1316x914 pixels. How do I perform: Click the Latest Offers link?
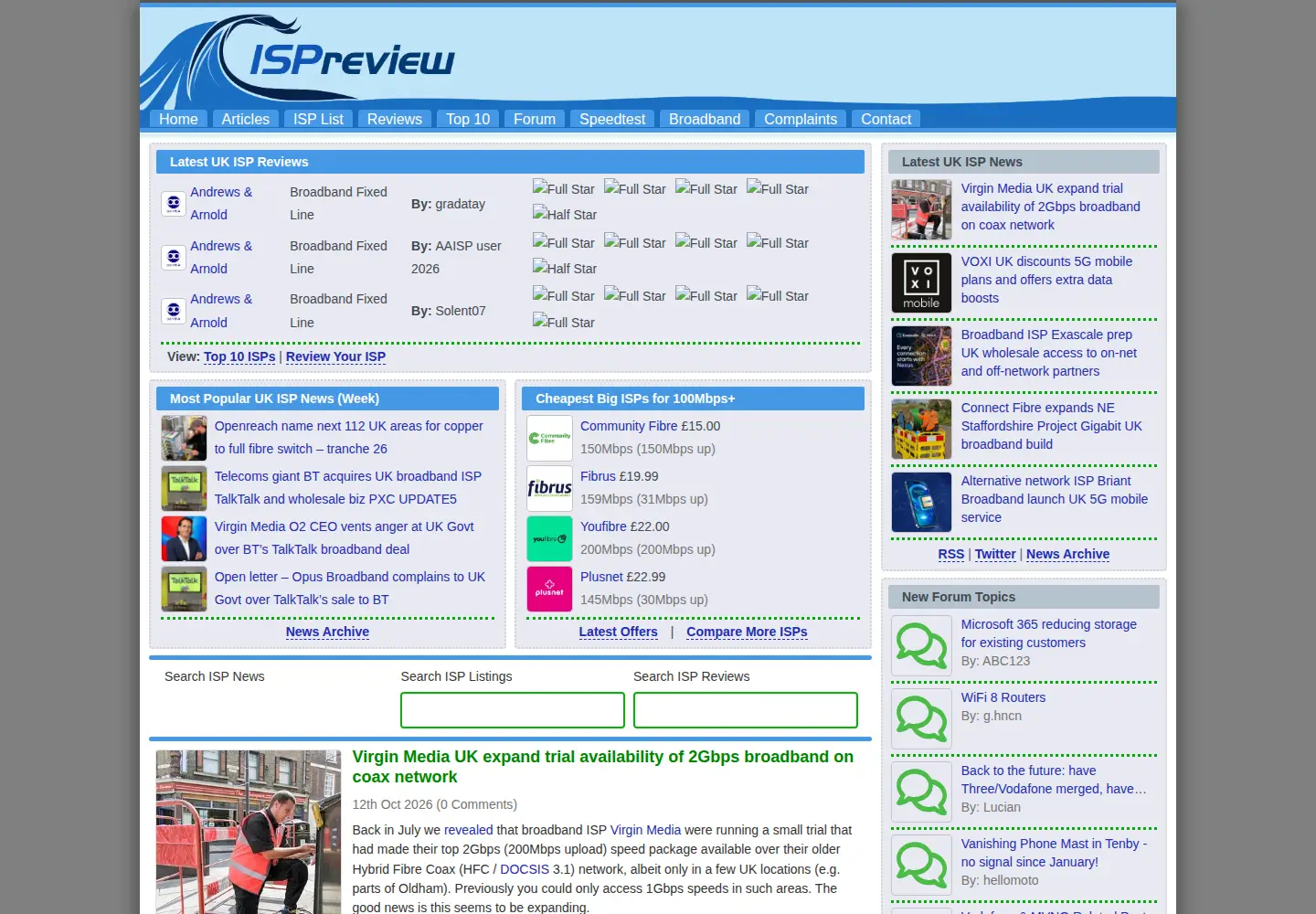tap(618, 632)
